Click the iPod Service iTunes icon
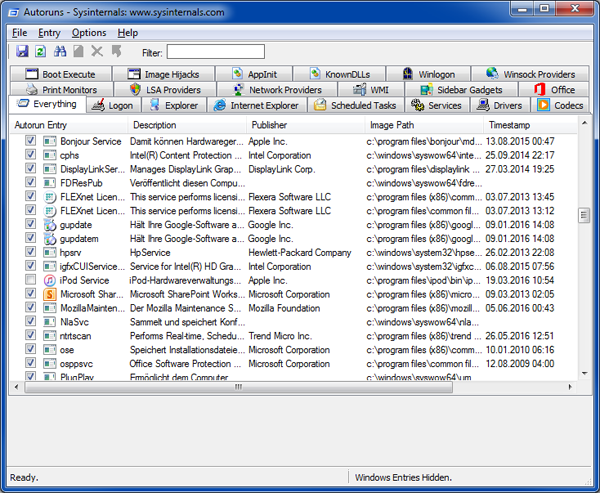Viewport: 600px width, 493px height. tap(50, 280)
